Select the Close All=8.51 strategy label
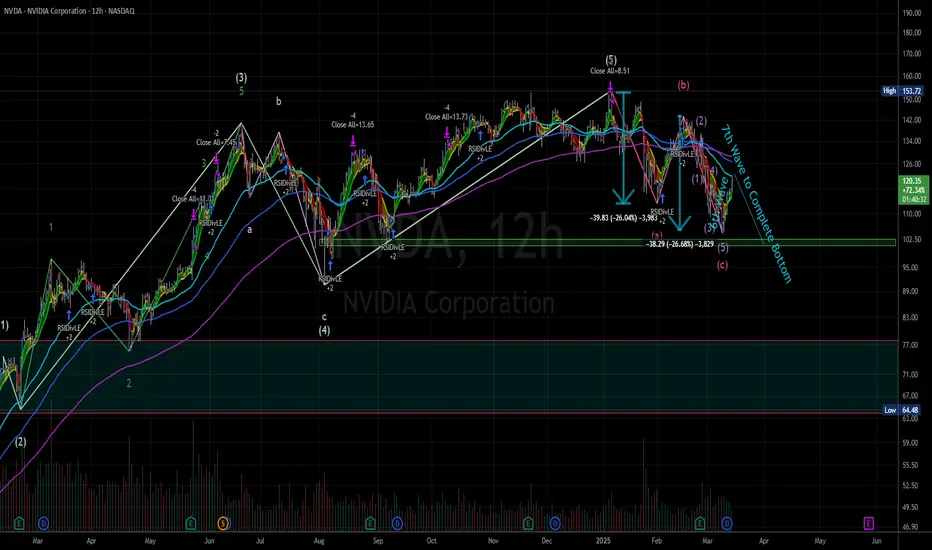Image resolution: width=932 pixels, height=550 pixels. [x=610, y=71]
